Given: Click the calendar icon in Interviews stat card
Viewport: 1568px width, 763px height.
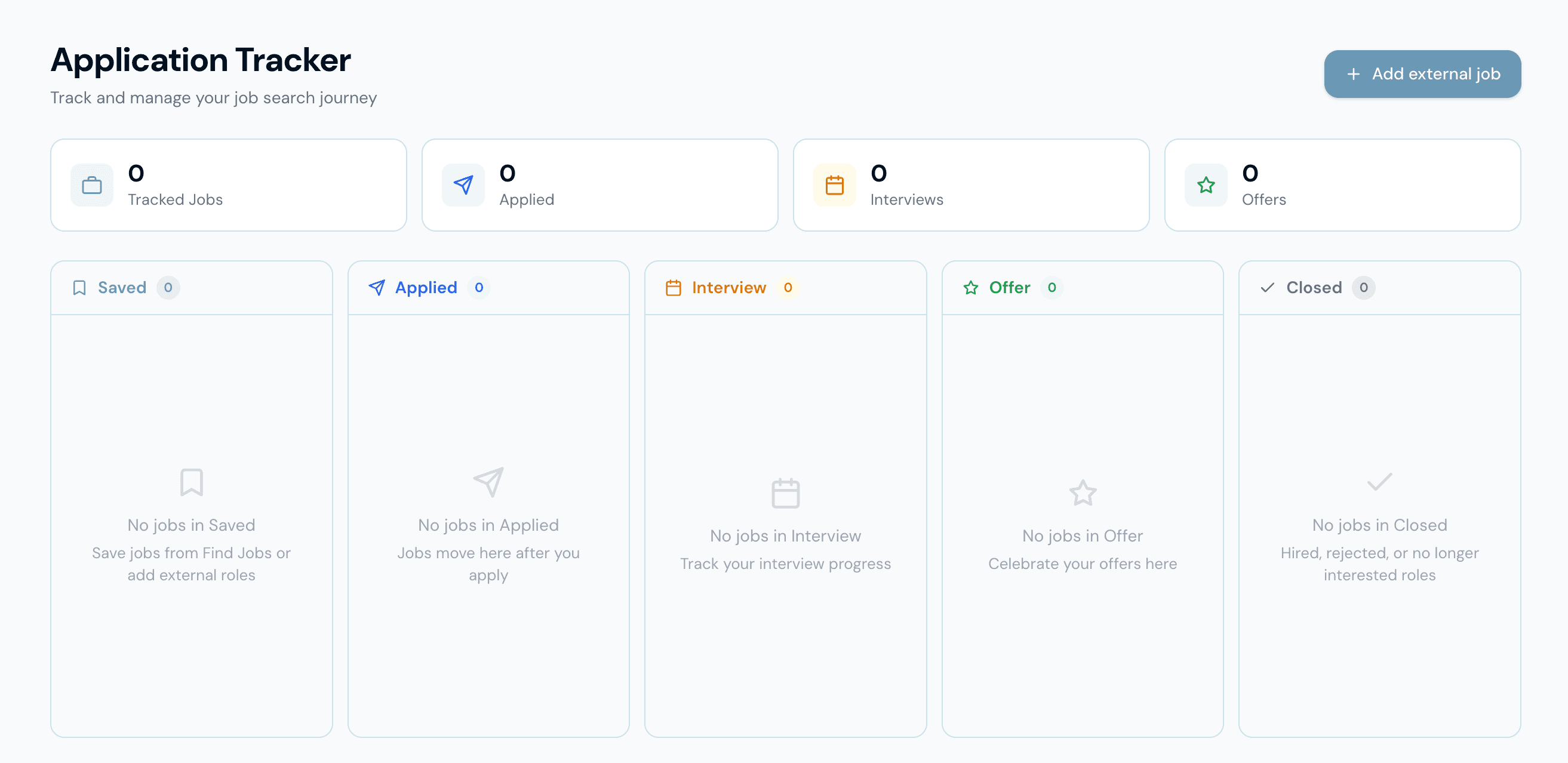Looking at the screenshot, I should 835,185.
